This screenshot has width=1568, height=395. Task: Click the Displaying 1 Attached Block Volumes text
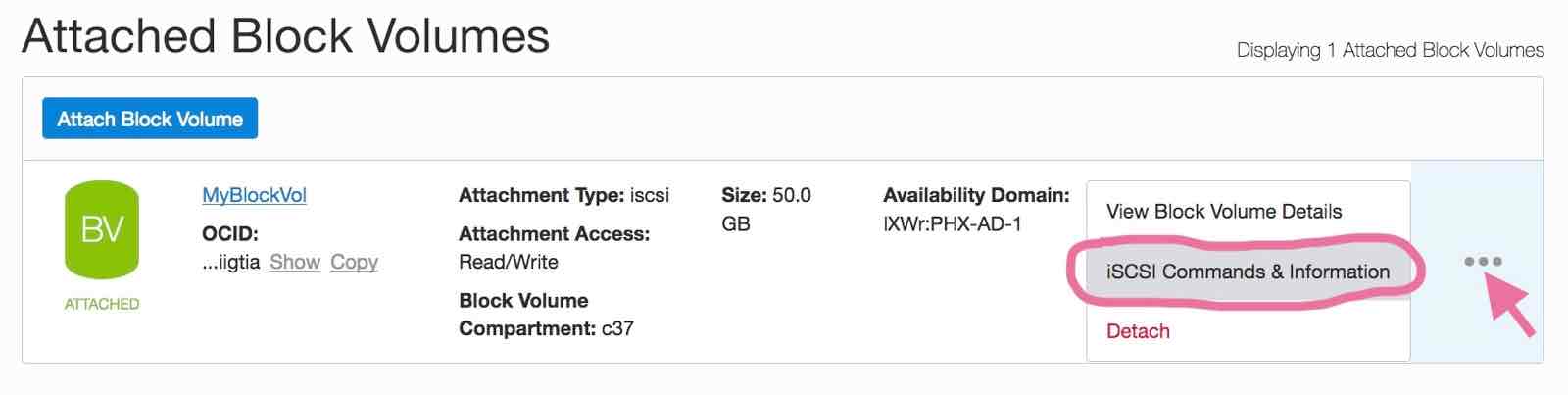1390,50
